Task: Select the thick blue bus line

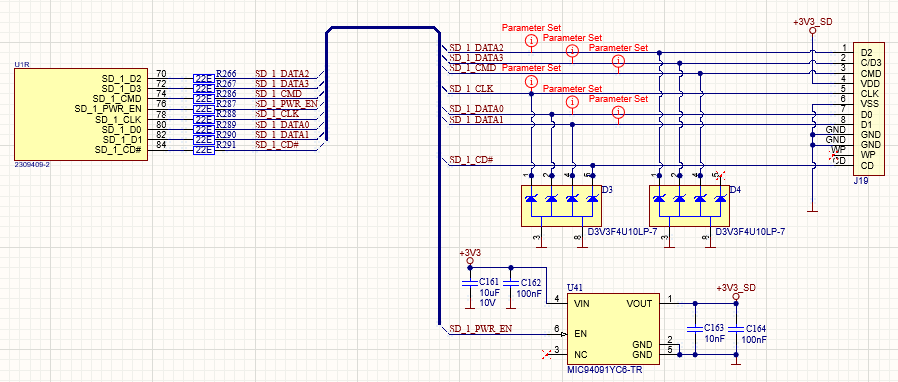Action: point(379,27)
